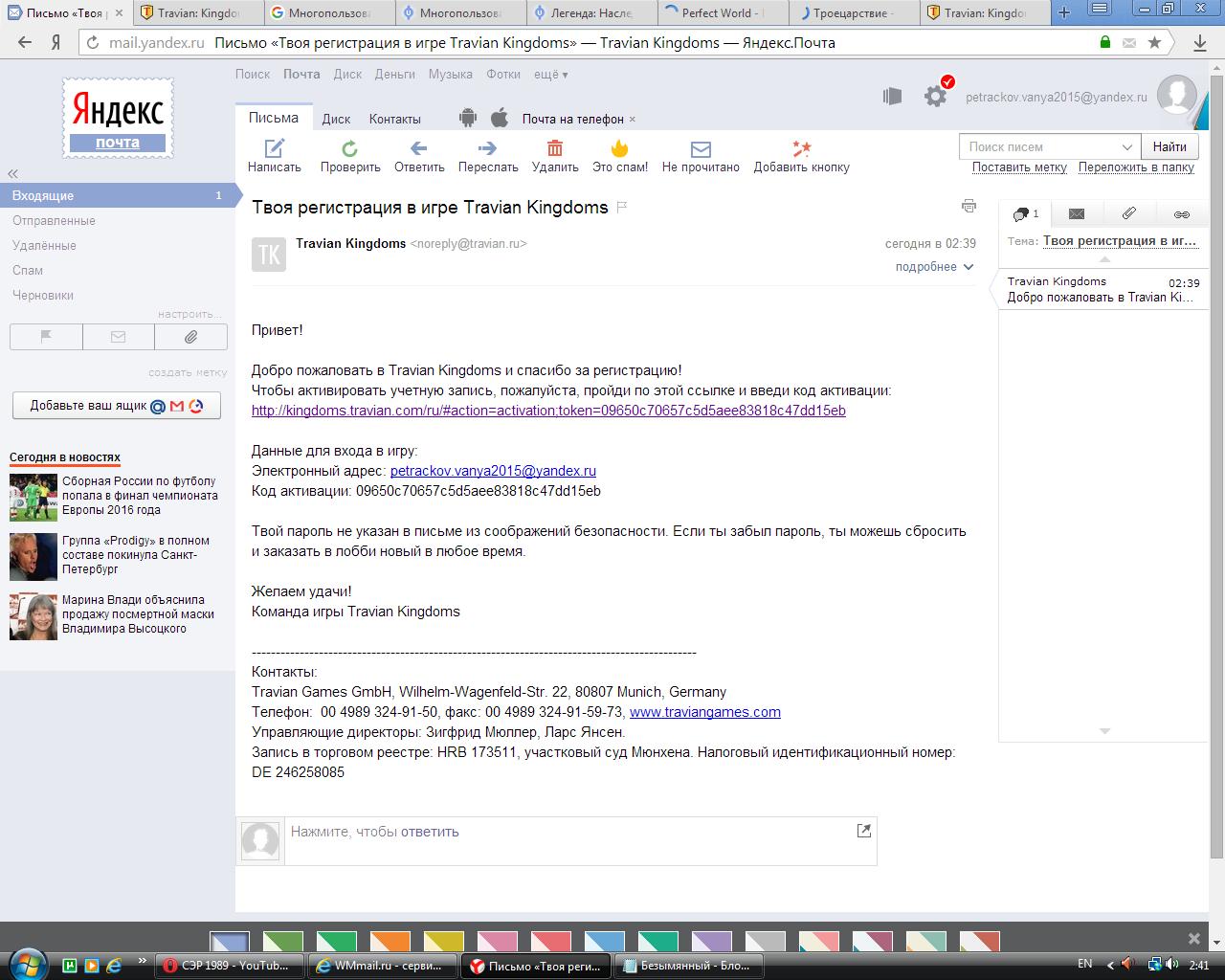Open the Apple app icon

[x=500, y=118]
